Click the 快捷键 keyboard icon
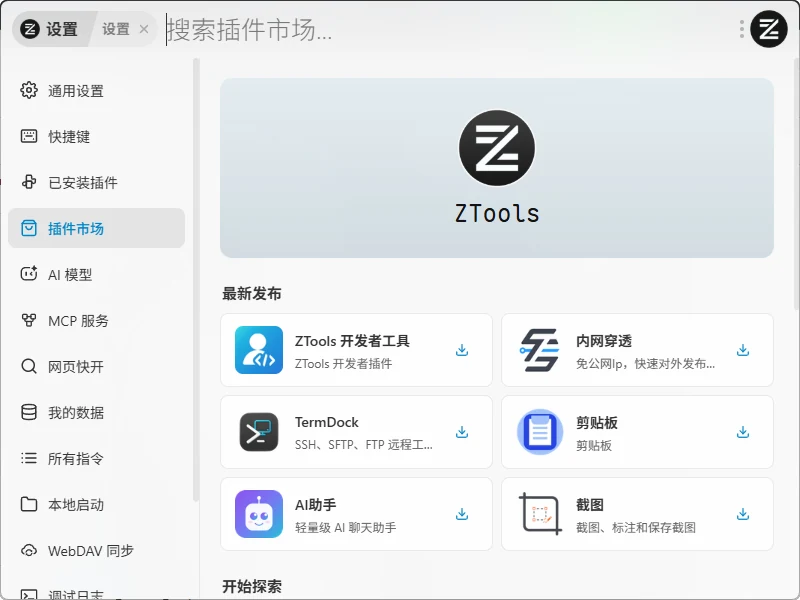This screenshot has height=600, width=800. pyautogui.click(x=29, y=136)
